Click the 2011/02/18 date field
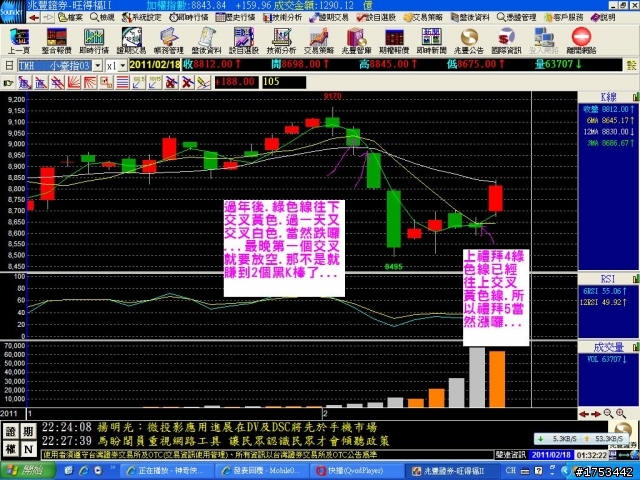Screen dimensions: 640x480 click(155, 65)
